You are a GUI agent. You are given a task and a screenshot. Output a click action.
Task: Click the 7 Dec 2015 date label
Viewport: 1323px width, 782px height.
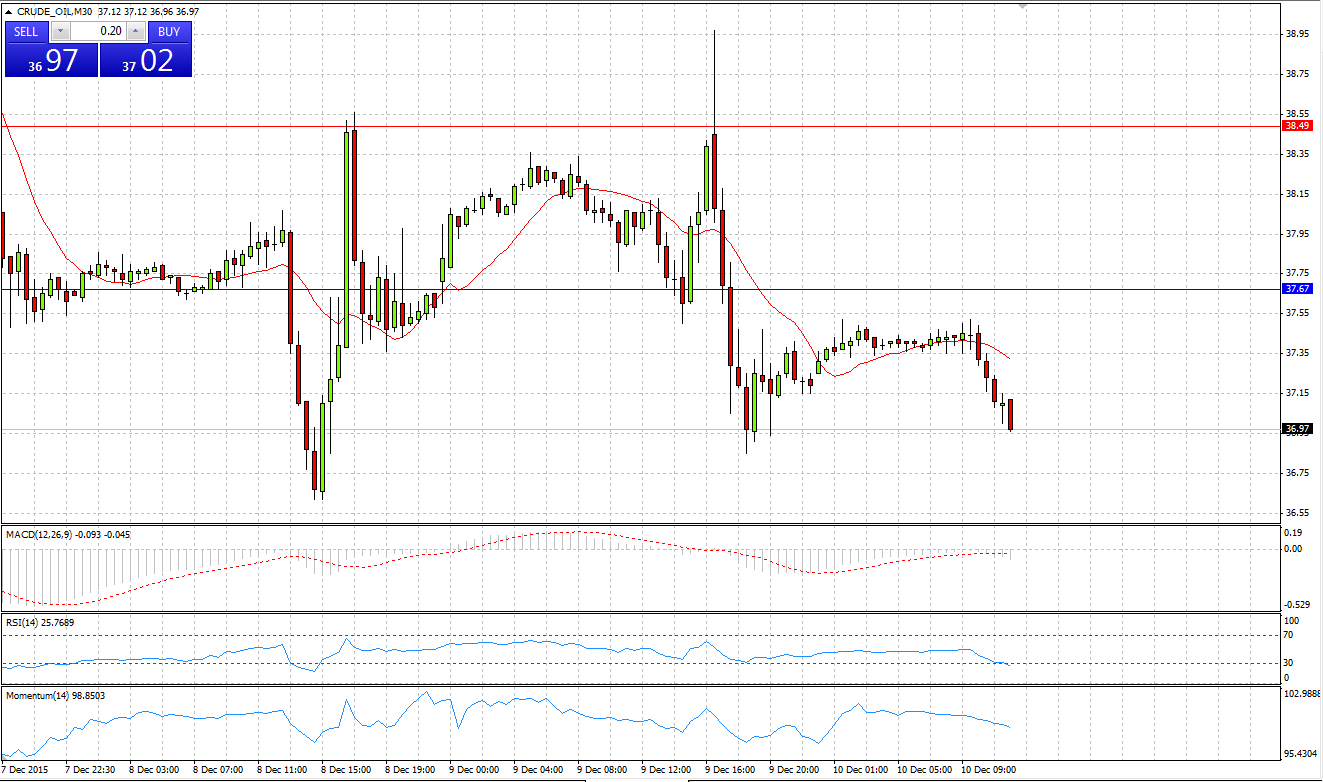25,770
